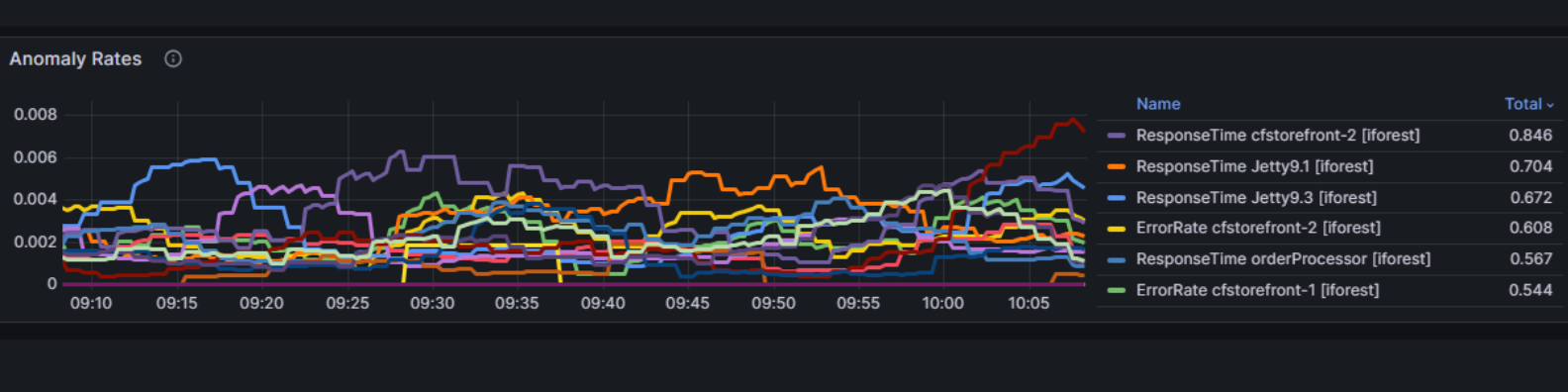This screenshot has height=392, width=1568.
Task: Click the dark red peak near 10:07
Action: click(1072, 121)
